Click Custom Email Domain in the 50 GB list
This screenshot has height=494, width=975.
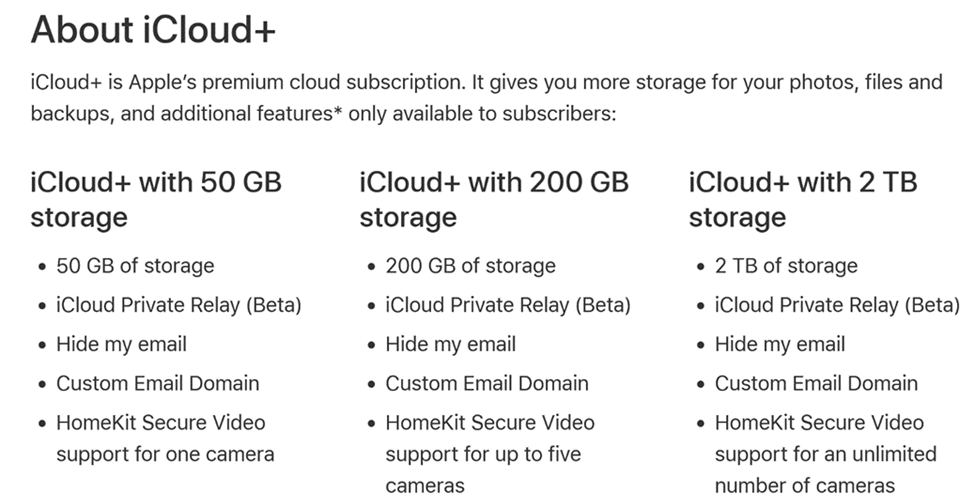(x=157, y=383)
